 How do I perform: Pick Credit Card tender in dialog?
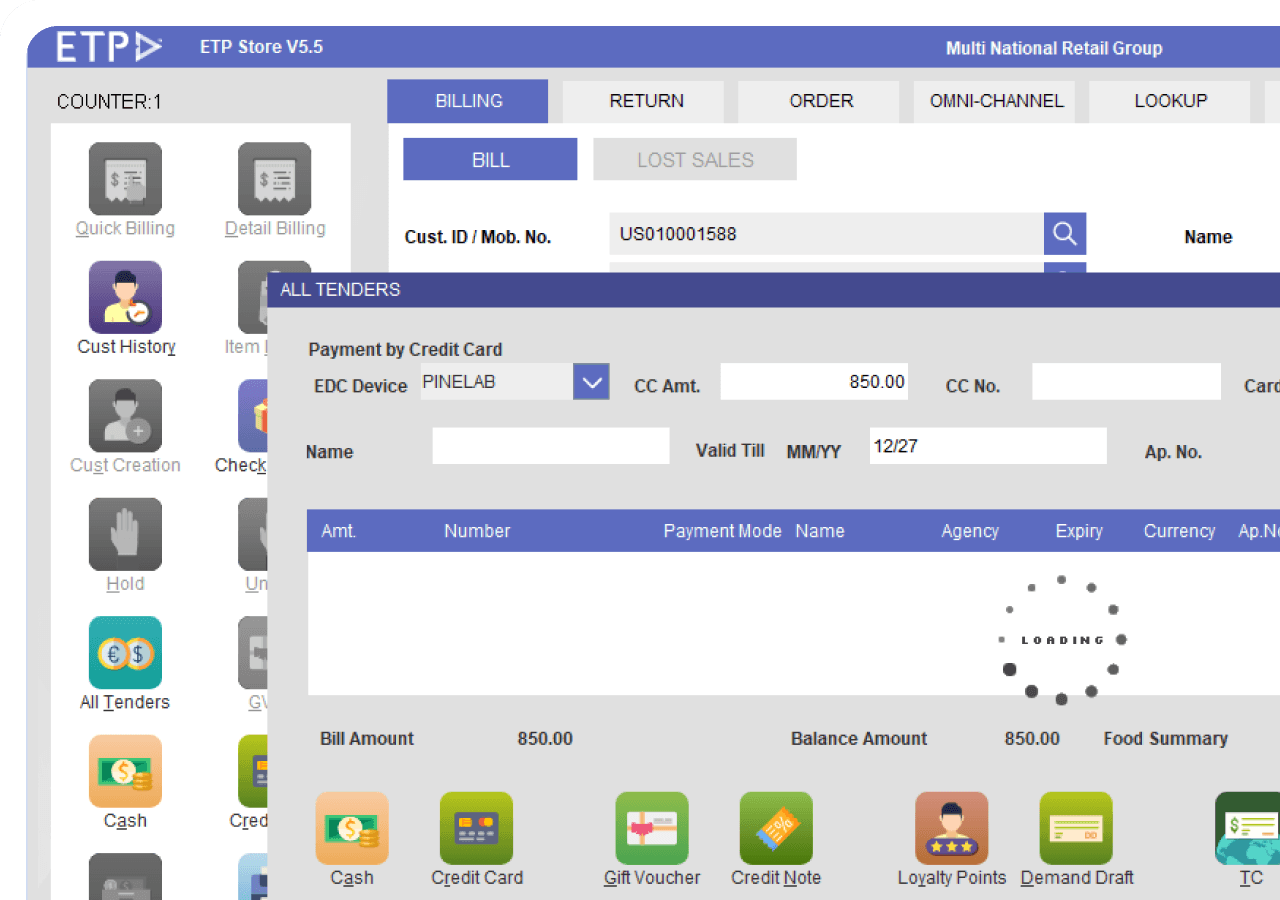(x=476, y=829)
